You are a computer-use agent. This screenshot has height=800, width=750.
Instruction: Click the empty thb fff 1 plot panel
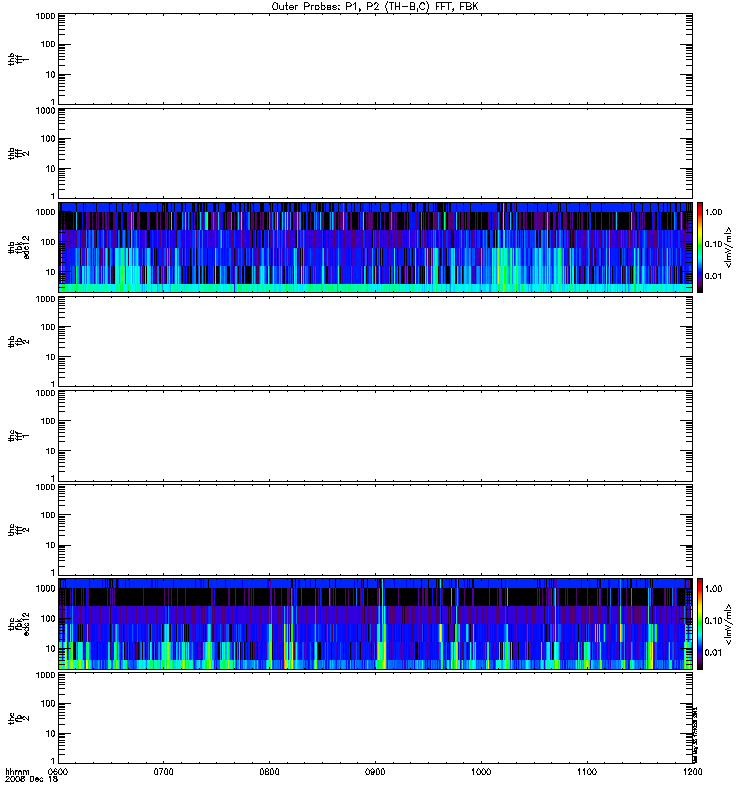(376, 59)
